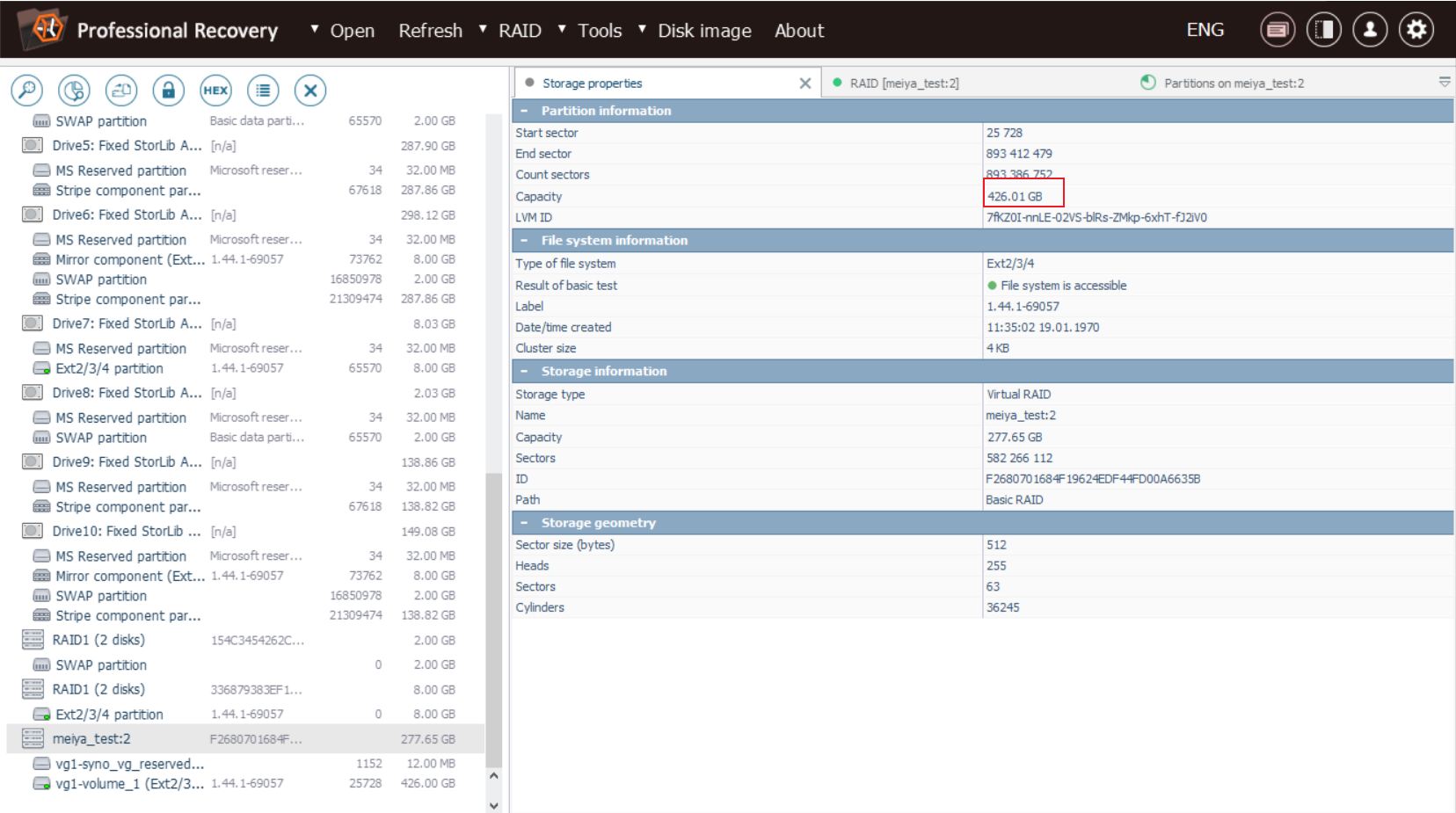Image resolution: width=1456 pixels, height=813 pixels.
Task: Collapse the Partition information section
Action: [524, 111]
